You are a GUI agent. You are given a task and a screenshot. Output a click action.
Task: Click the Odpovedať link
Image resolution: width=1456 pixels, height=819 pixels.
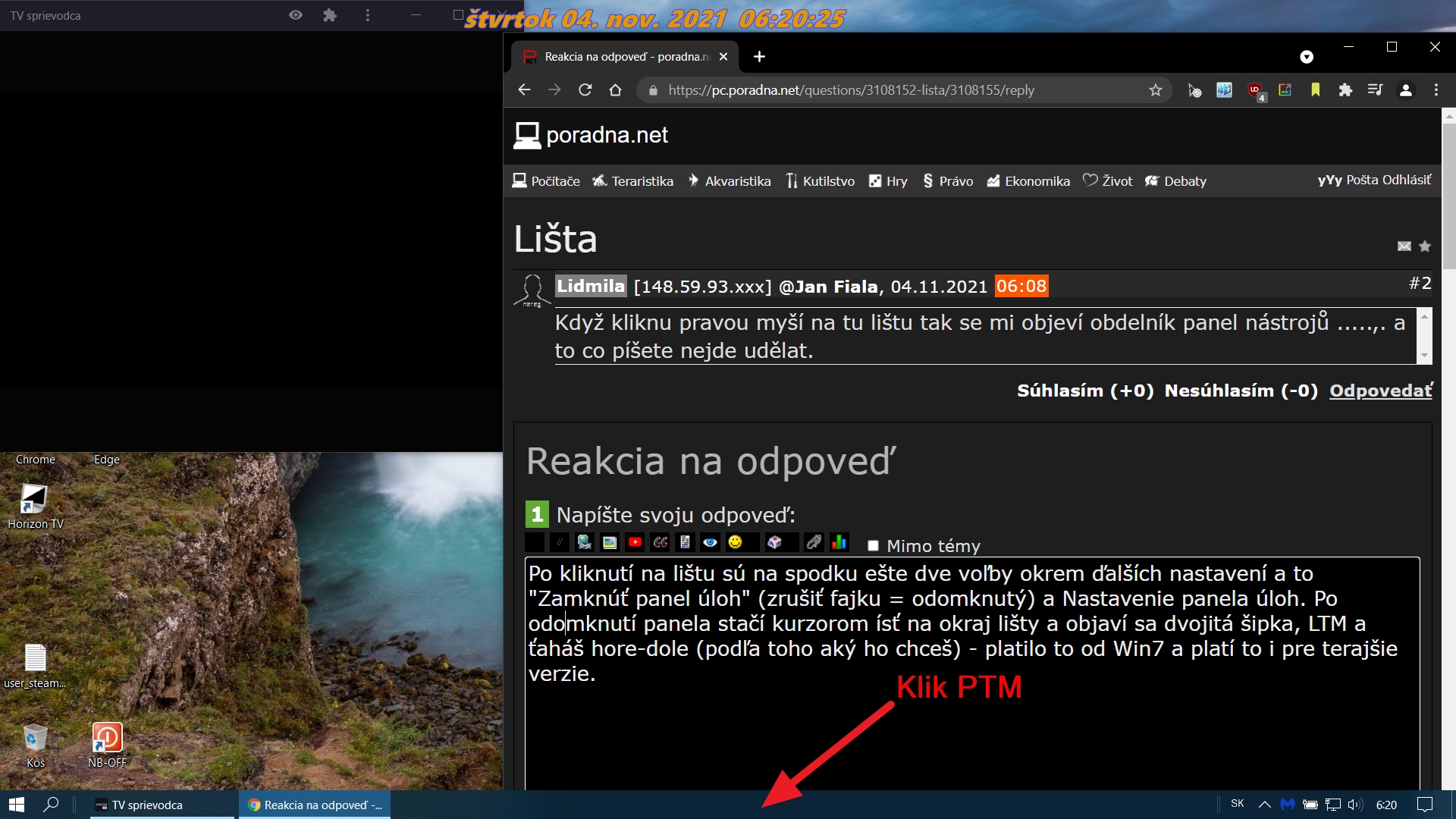tap(1380, 391)
